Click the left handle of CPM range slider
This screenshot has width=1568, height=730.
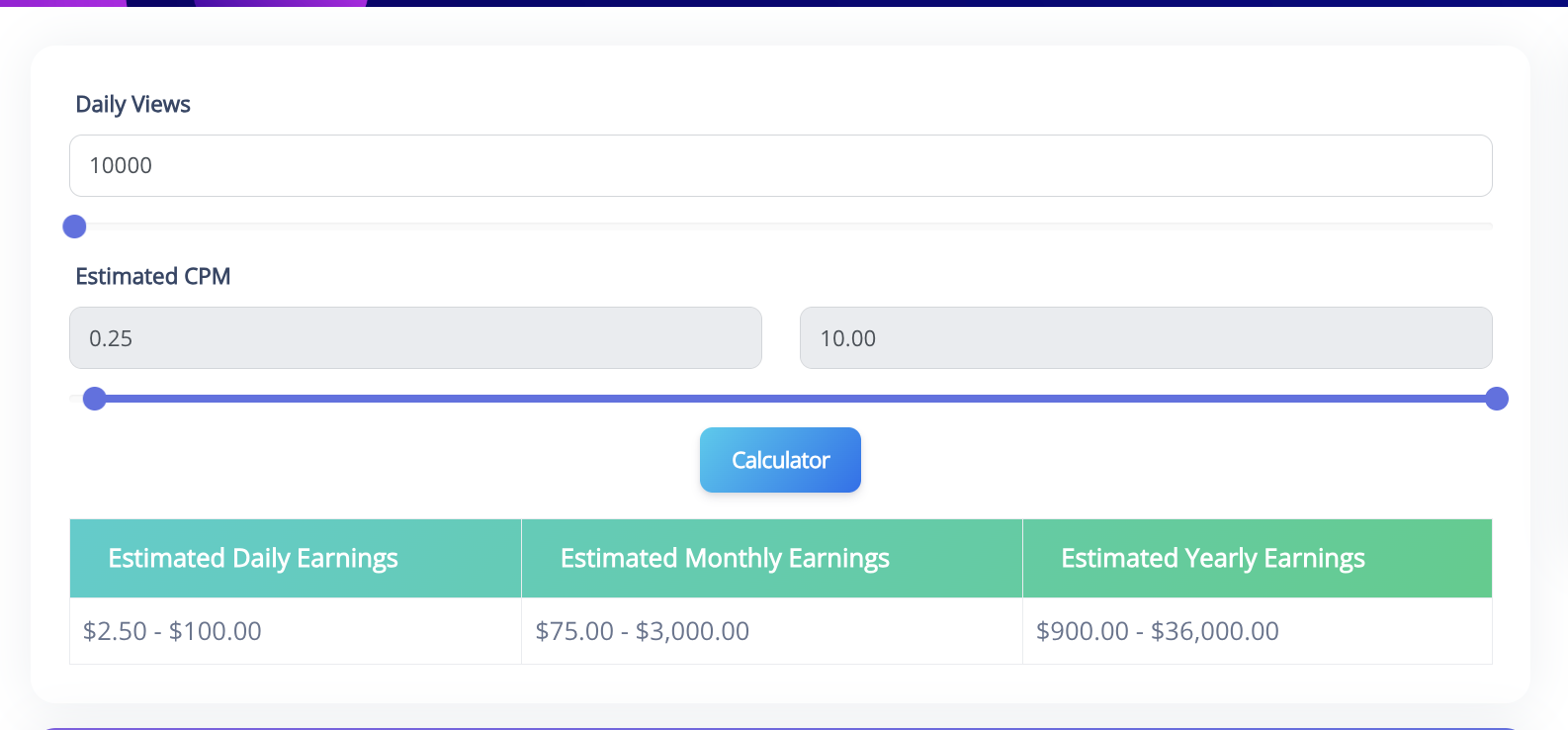[95, 399]
